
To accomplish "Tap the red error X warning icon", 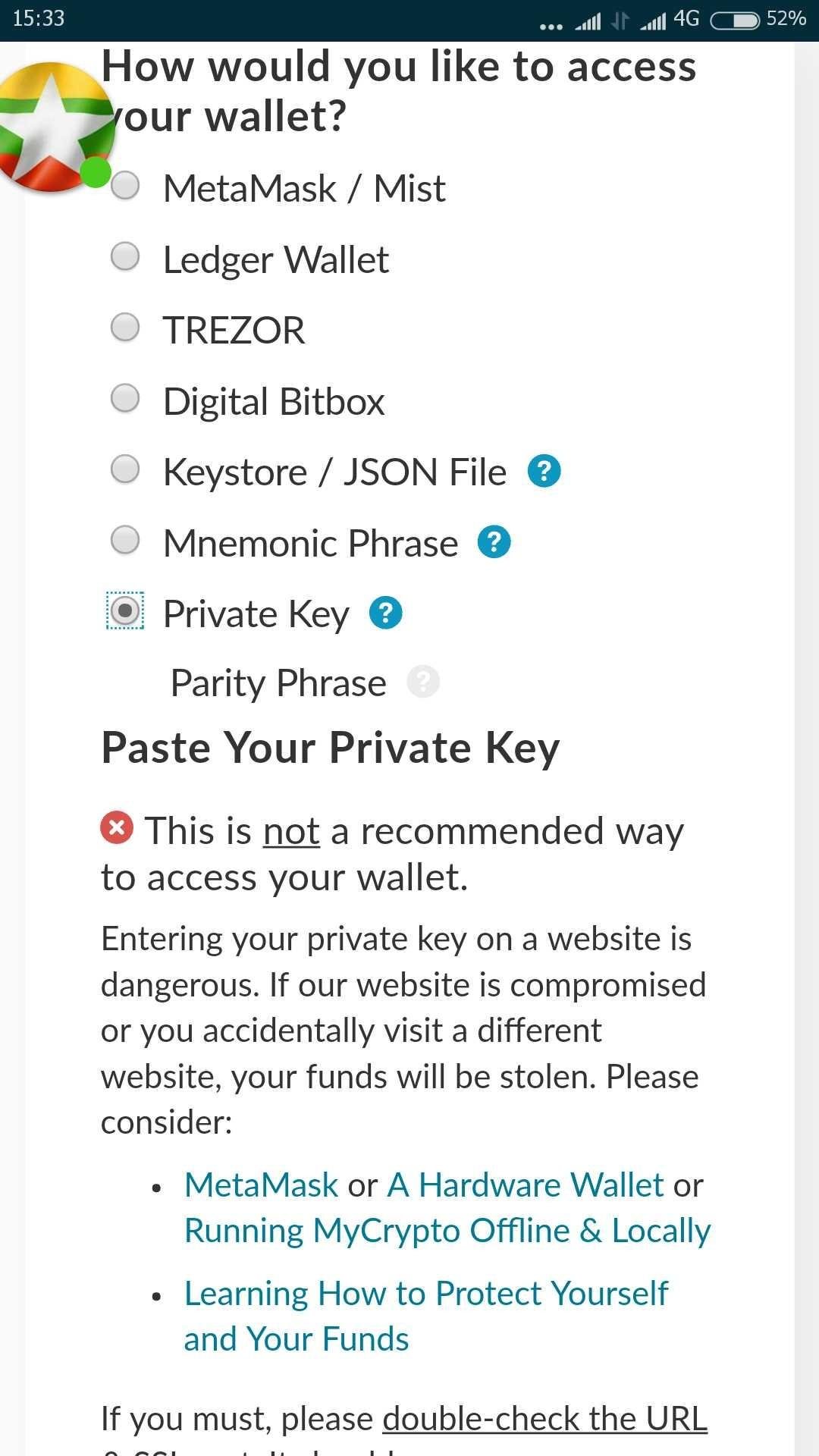I will (117, 827).
